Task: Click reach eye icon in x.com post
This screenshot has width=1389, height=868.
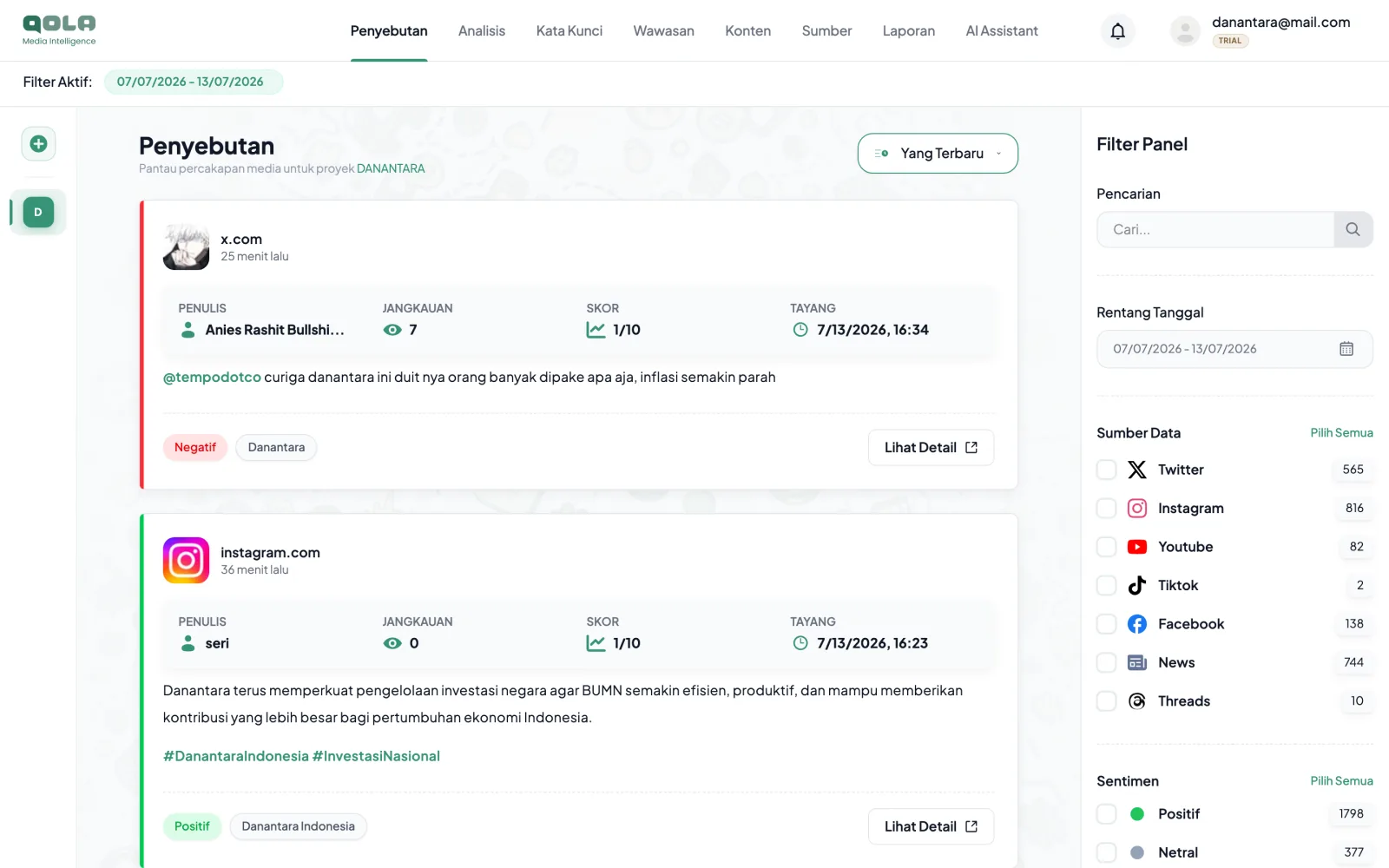Action: click(x=392, y=330)
